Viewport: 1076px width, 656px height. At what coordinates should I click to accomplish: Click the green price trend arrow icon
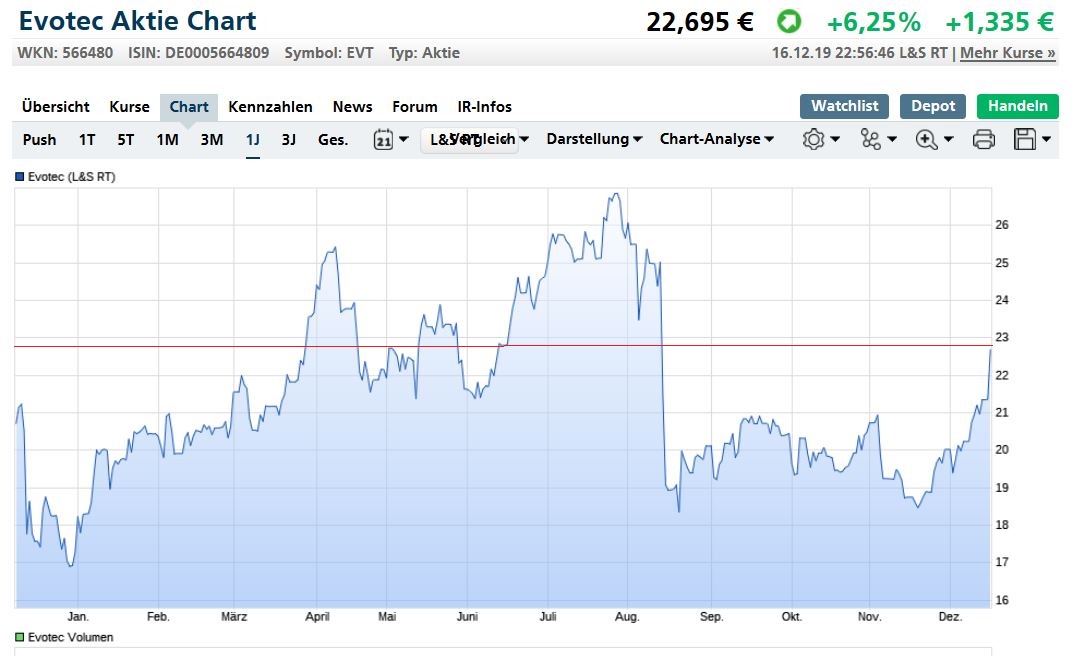tap(789, 21)
